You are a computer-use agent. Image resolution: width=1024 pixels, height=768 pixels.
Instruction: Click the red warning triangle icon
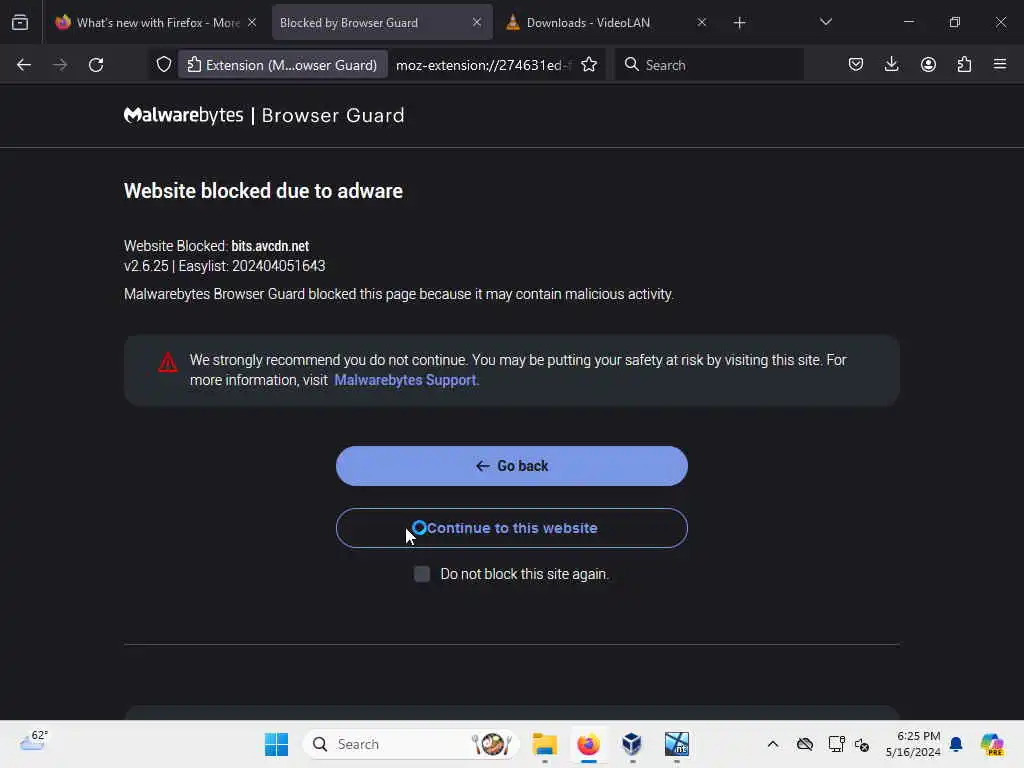coord(168,362)
